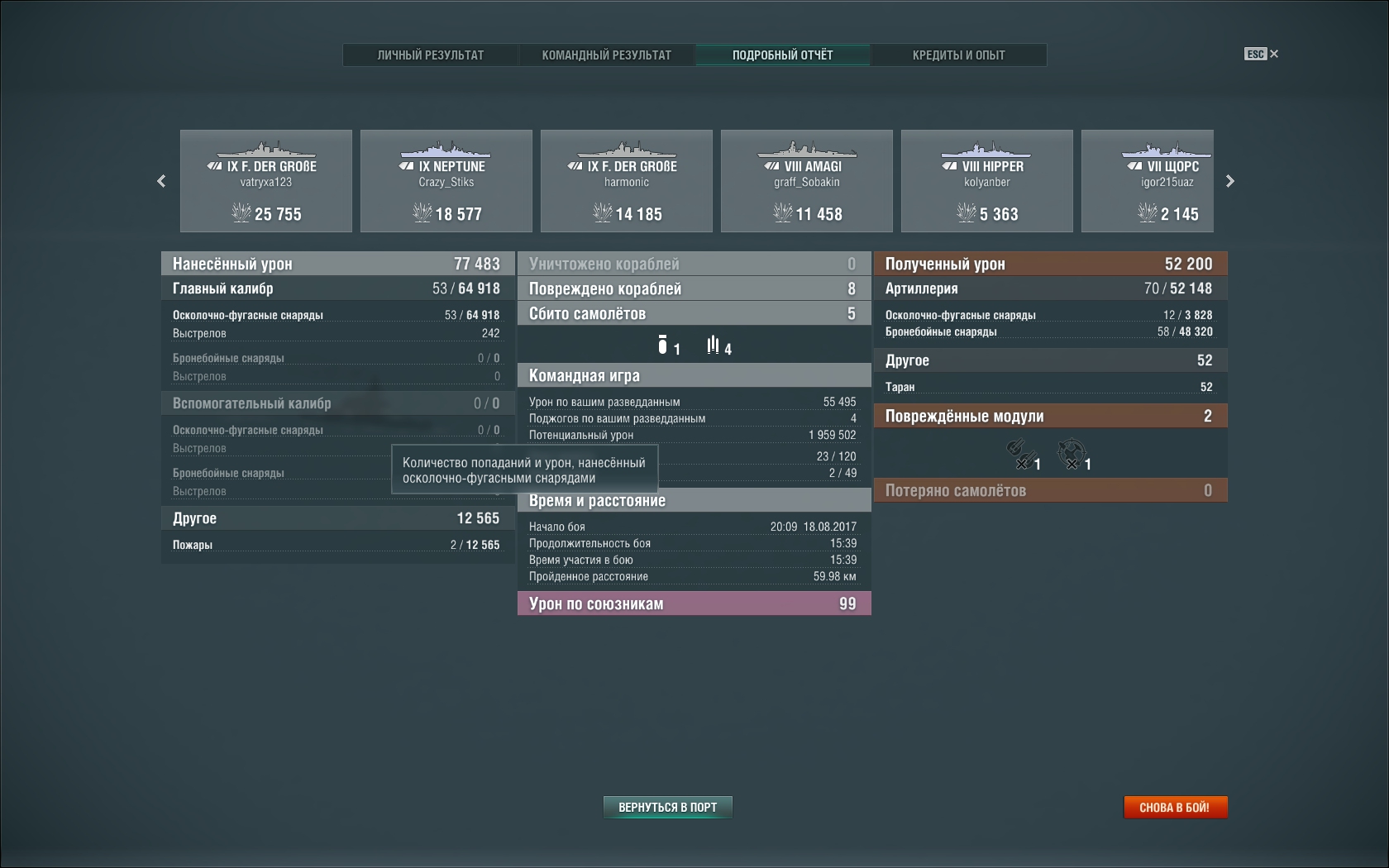Click the Пройденное расстояние row
Image resolution: width=1389 pixels, height=868 pixels.
[693, 576]
